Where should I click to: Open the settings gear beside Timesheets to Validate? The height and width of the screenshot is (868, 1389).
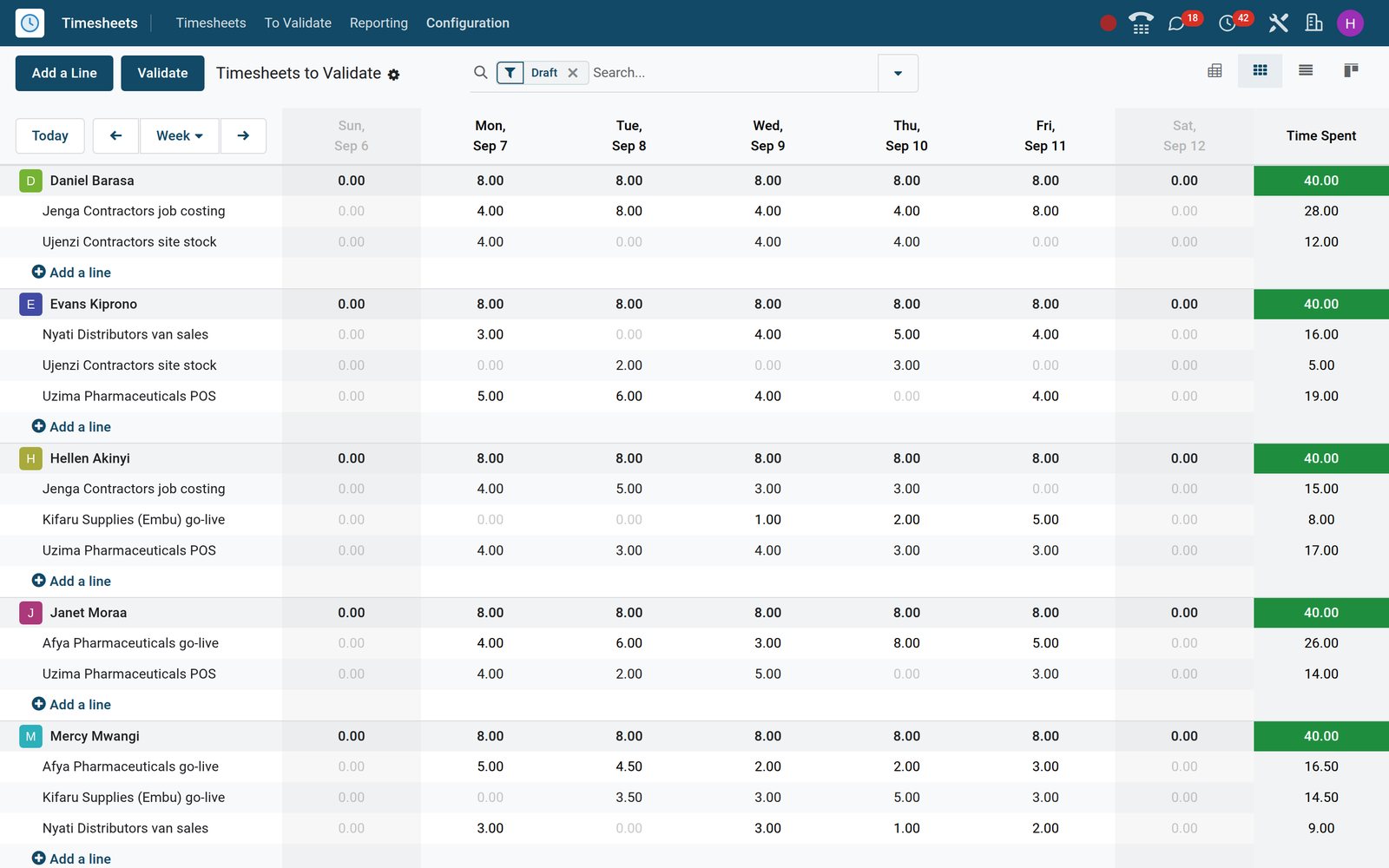[393, 75]
